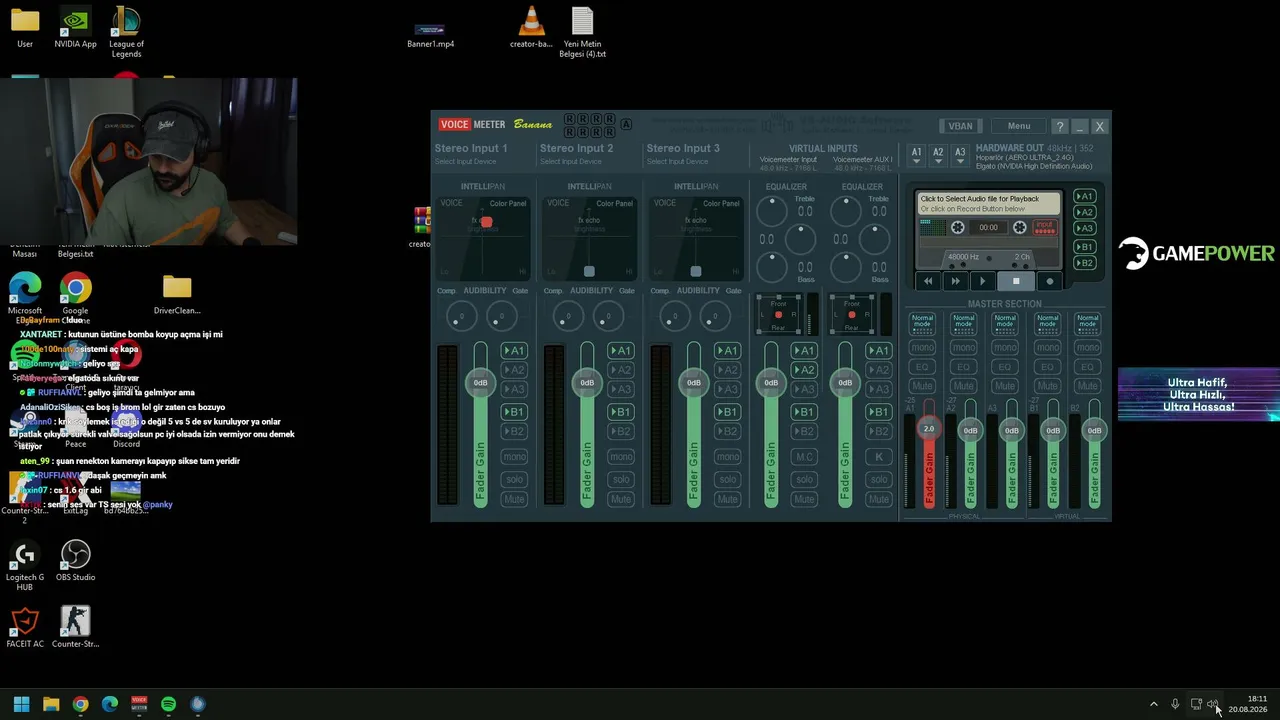Viewport: 1280px width, 720px height.
Task: Open Google Chrome desktop shortcut
Action: tap(75, 296)
